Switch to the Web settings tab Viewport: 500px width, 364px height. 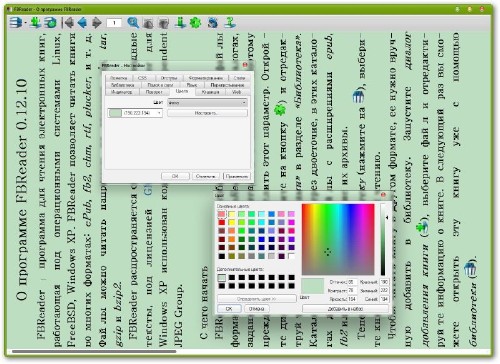237,92
